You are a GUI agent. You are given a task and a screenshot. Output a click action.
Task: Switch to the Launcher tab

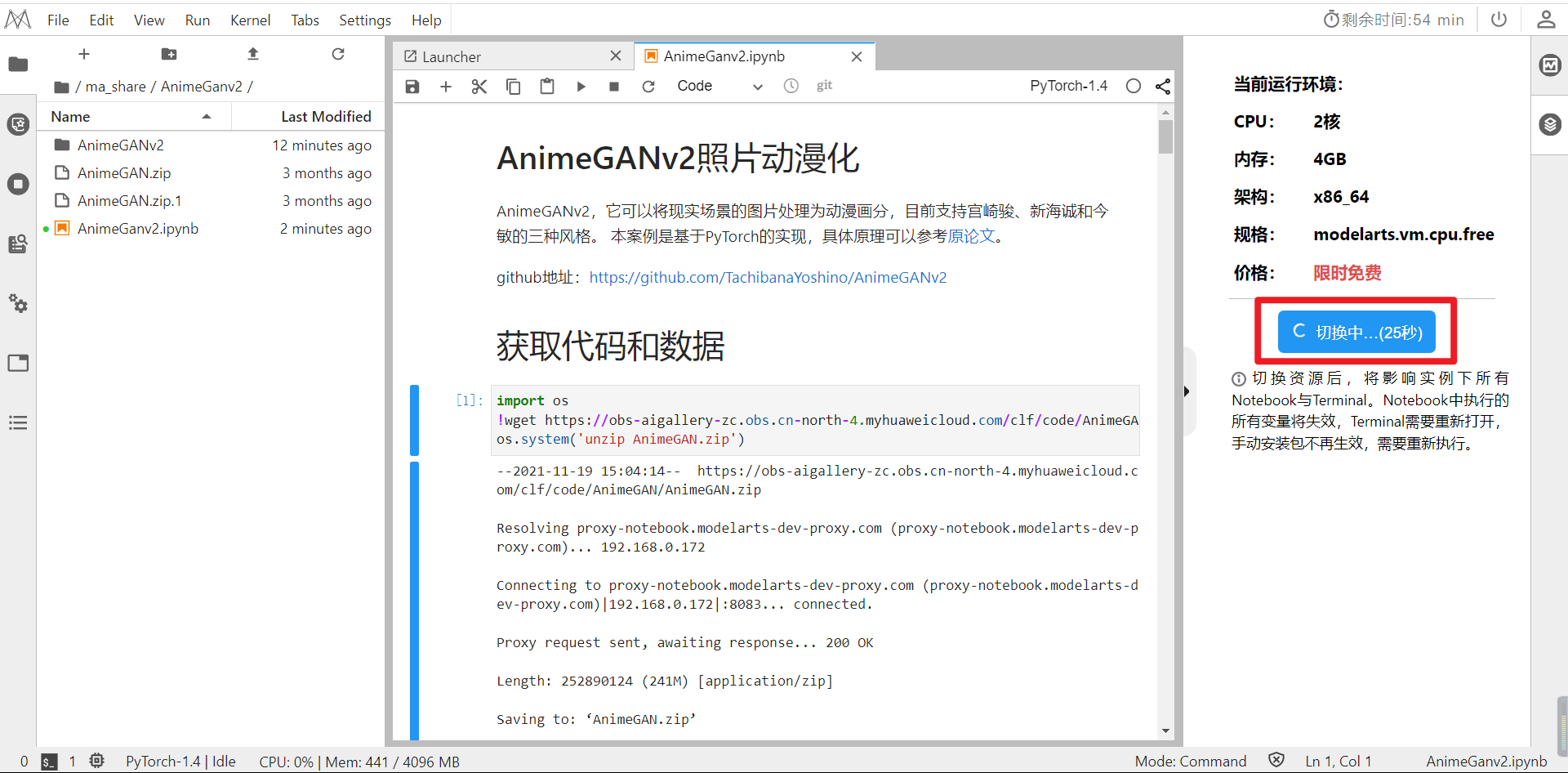pyautogui.click(x=513, y=56)
